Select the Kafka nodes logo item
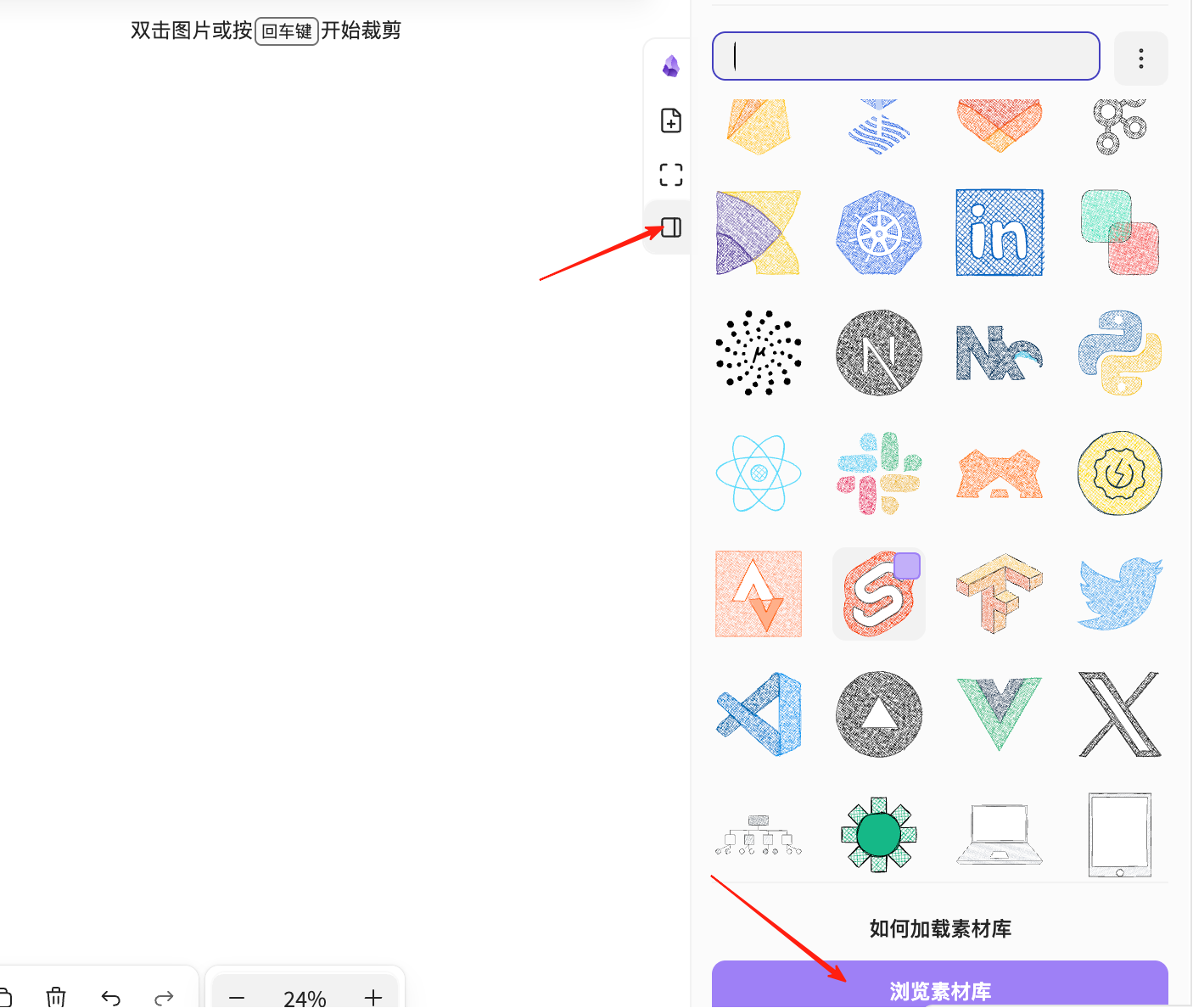The width and height of the screenshot is (1193, 1008). [x=1120, y=126]
